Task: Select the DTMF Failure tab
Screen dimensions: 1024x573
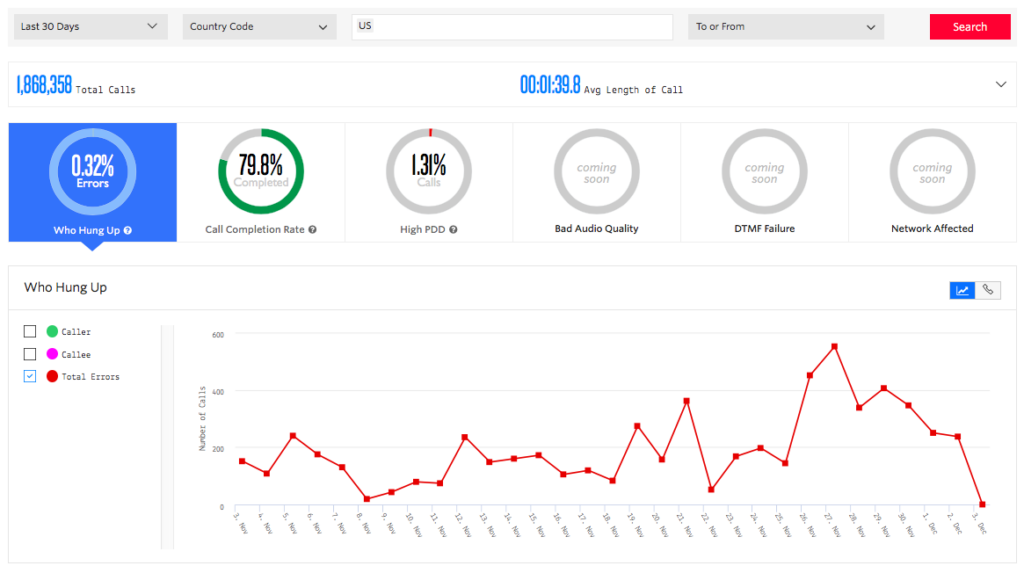Action: point(764,182)
